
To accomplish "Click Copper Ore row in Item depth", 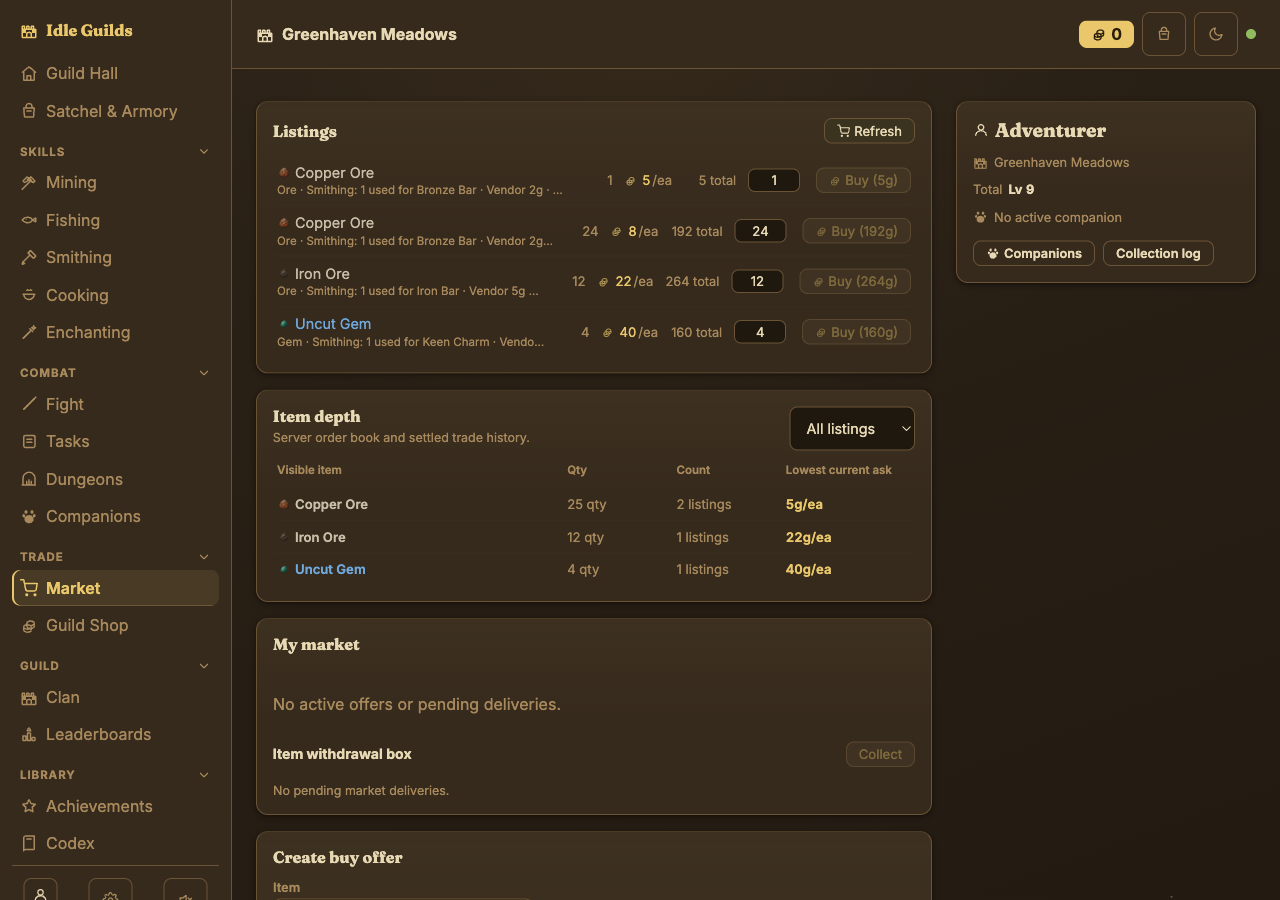I will coord(594,504).
